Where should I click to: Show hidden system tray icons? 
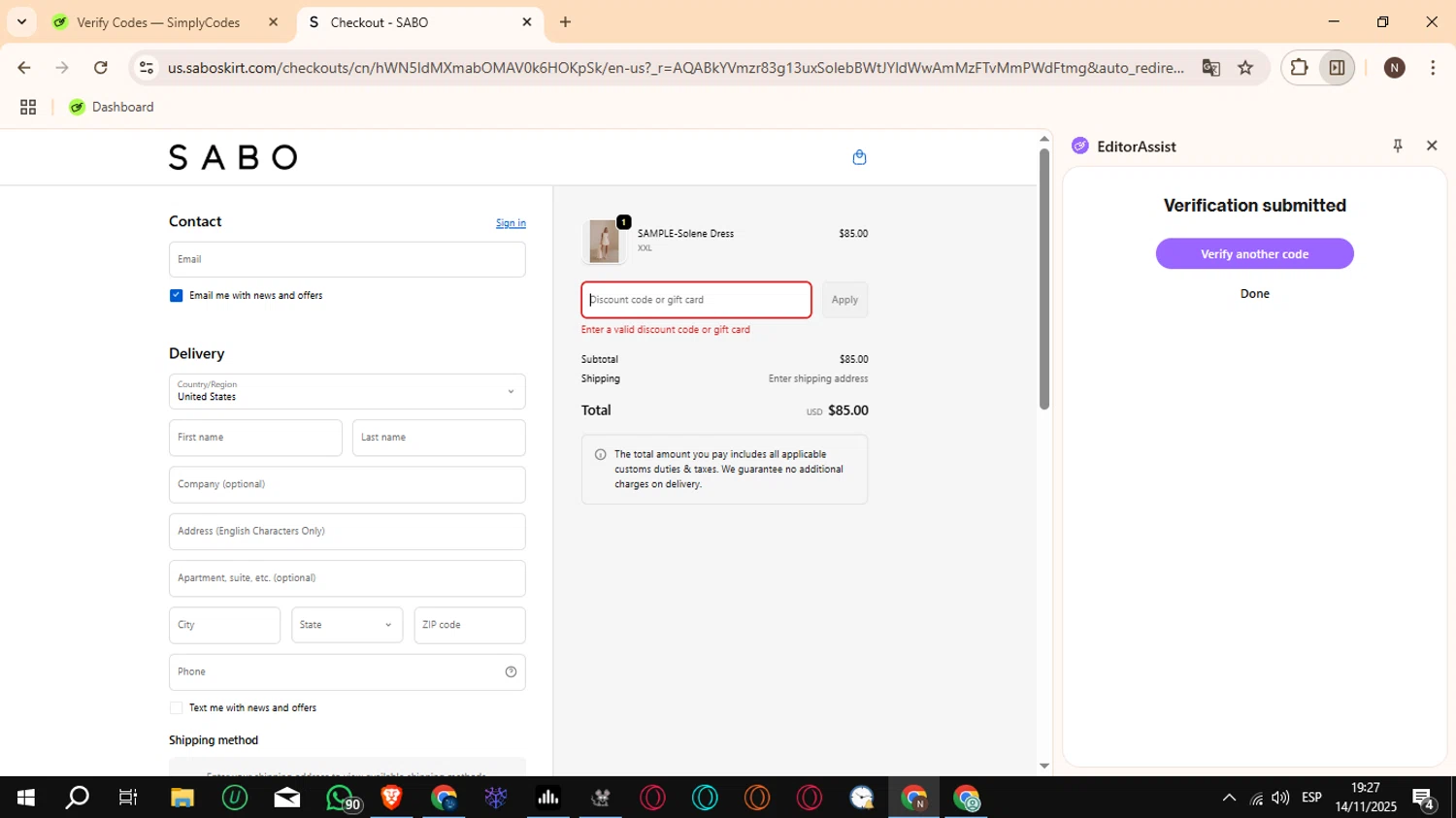click(x=1229, y=798)
